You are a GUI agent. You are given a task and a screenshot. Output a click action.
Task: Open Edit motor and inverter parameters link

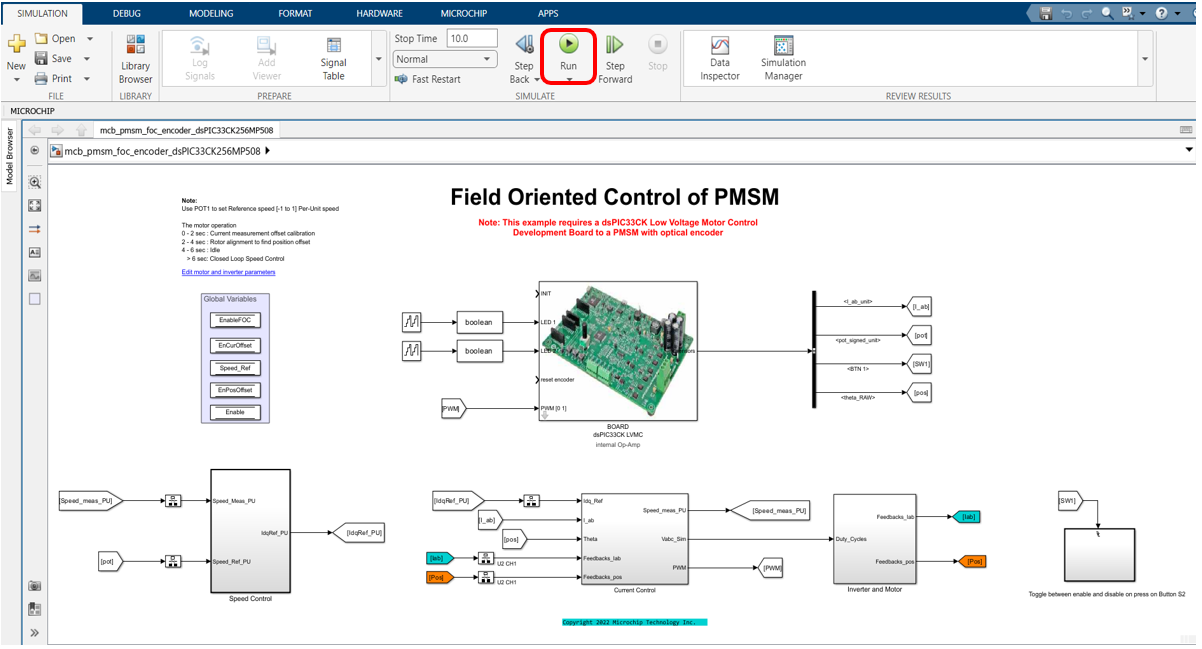229,272
